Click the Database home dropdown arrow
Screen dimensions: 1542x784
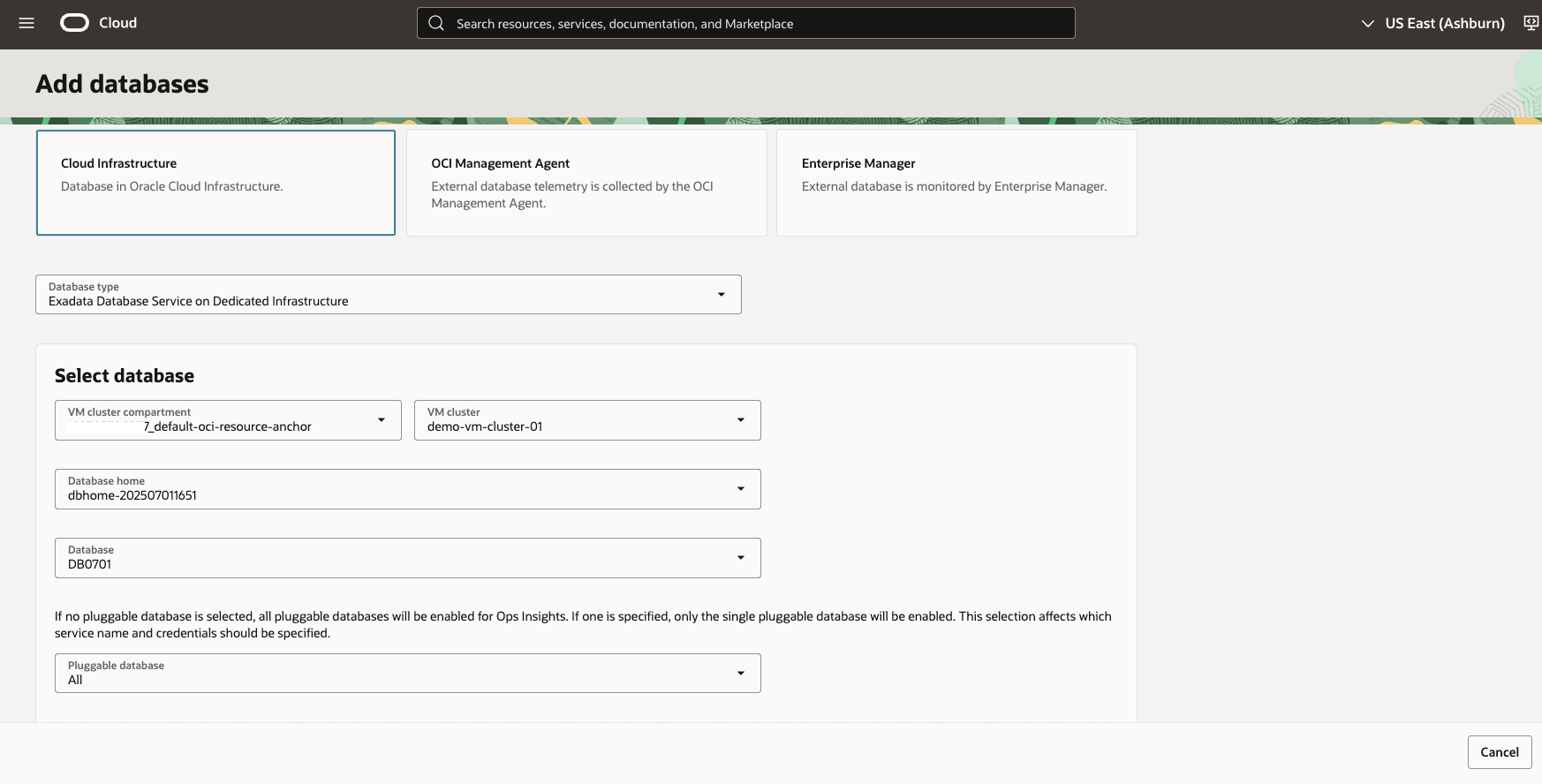(x=741, y=489)
